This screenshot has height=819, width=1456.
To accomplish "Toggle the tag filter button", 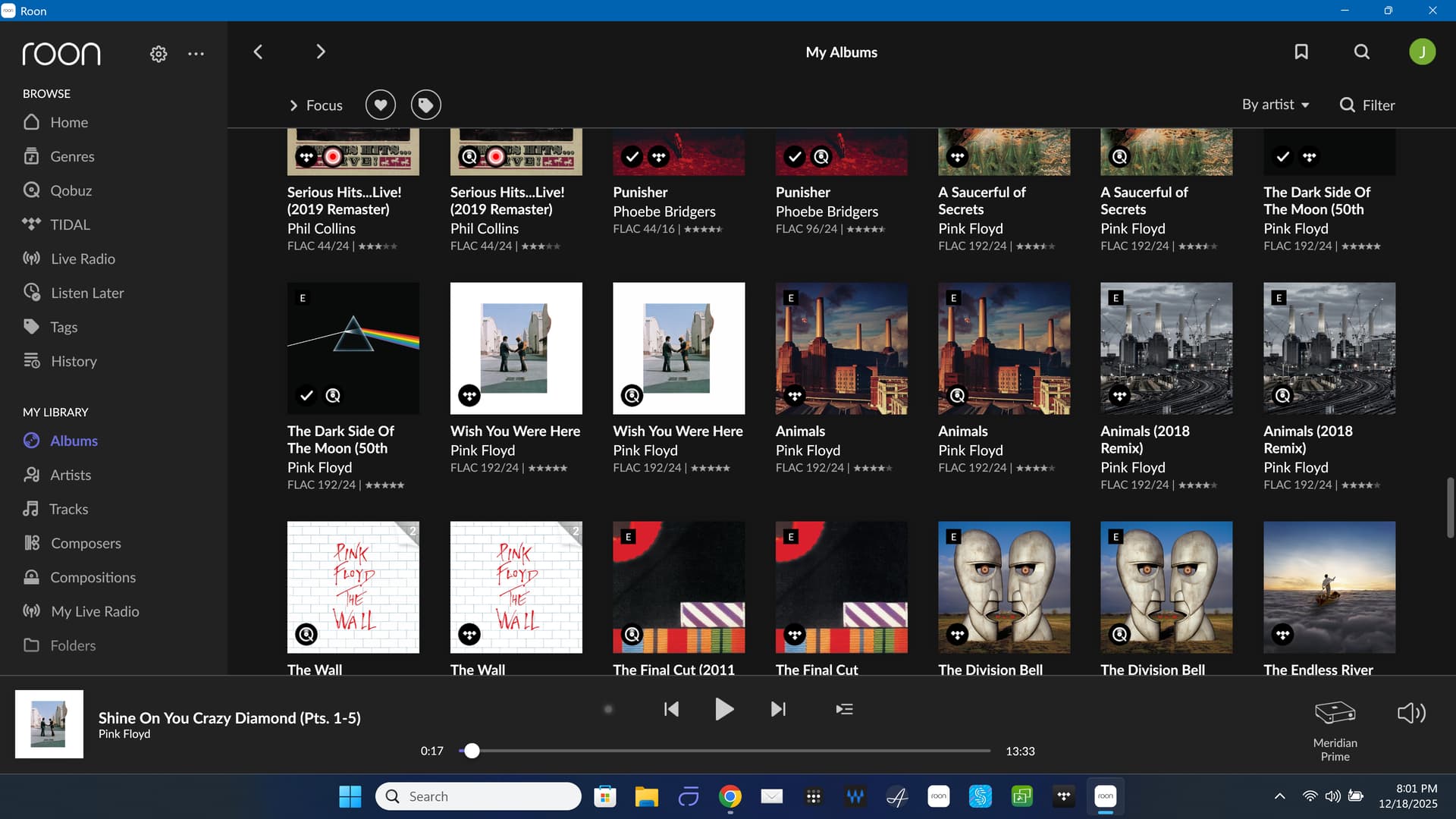I will [426, 105].
